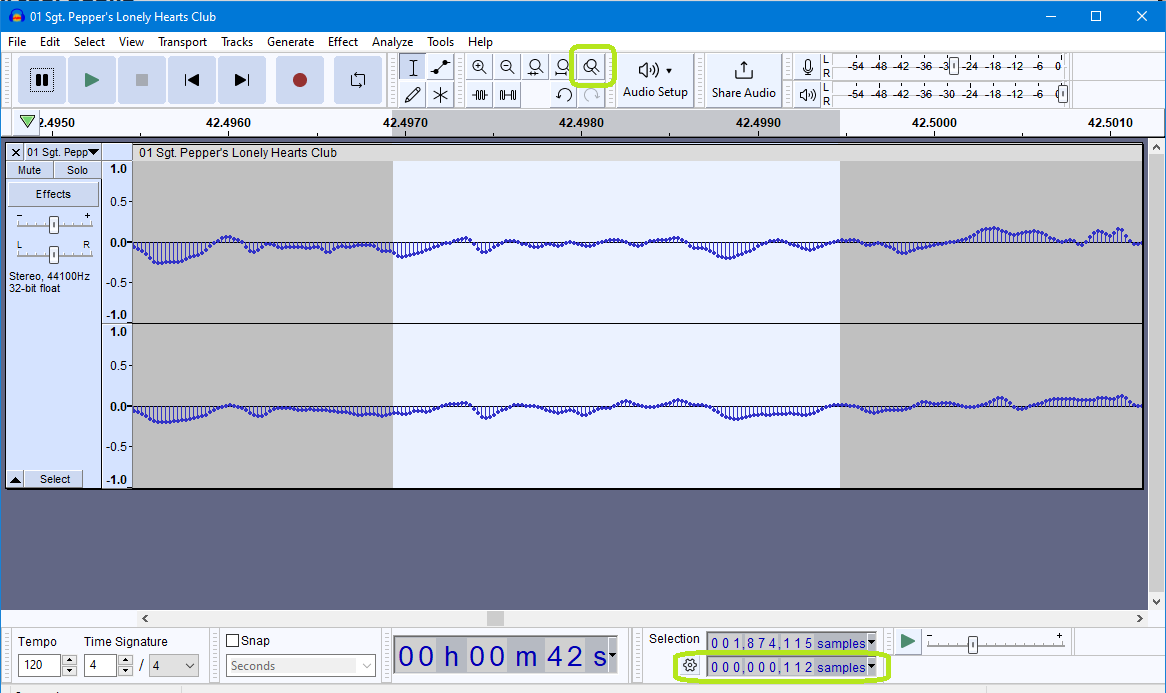Open the Analyze menu
Image resolution: width=1166 pixels, height=693 pixels.
click(392, 42)
